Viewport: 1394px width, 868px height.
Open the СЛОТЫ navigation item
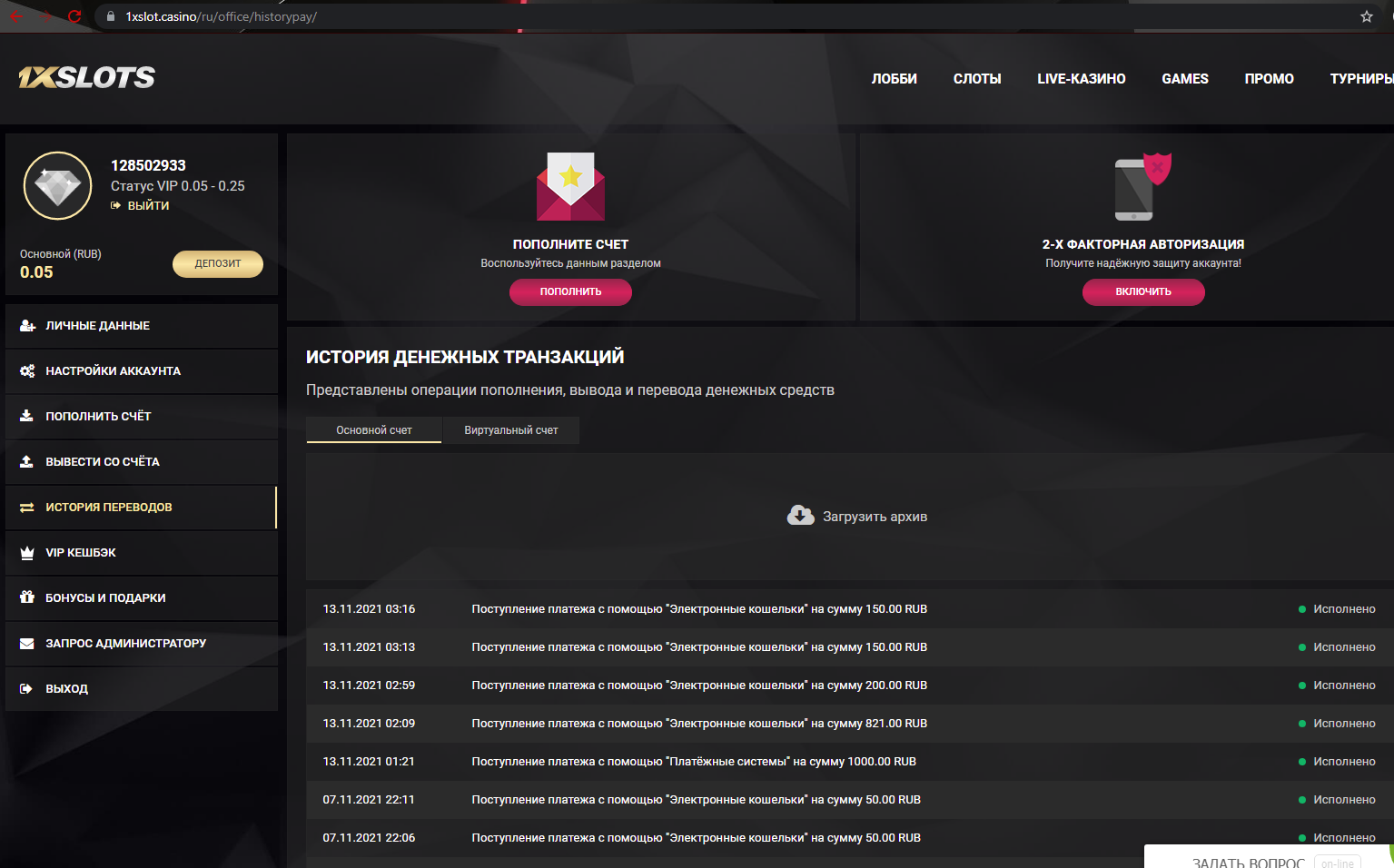[977, 79]
